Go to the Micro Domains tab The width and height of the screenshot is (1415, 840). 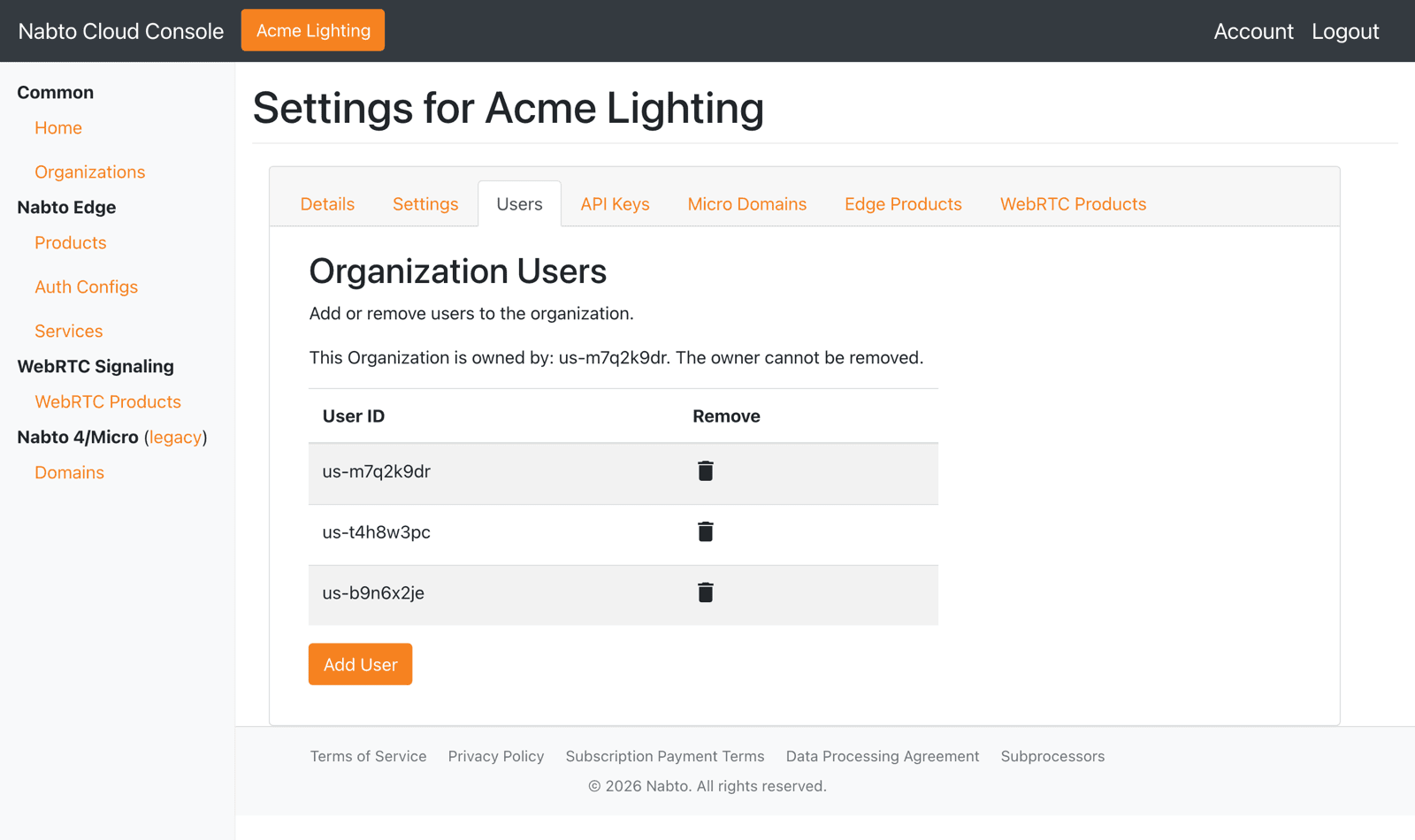click(747, 204)
